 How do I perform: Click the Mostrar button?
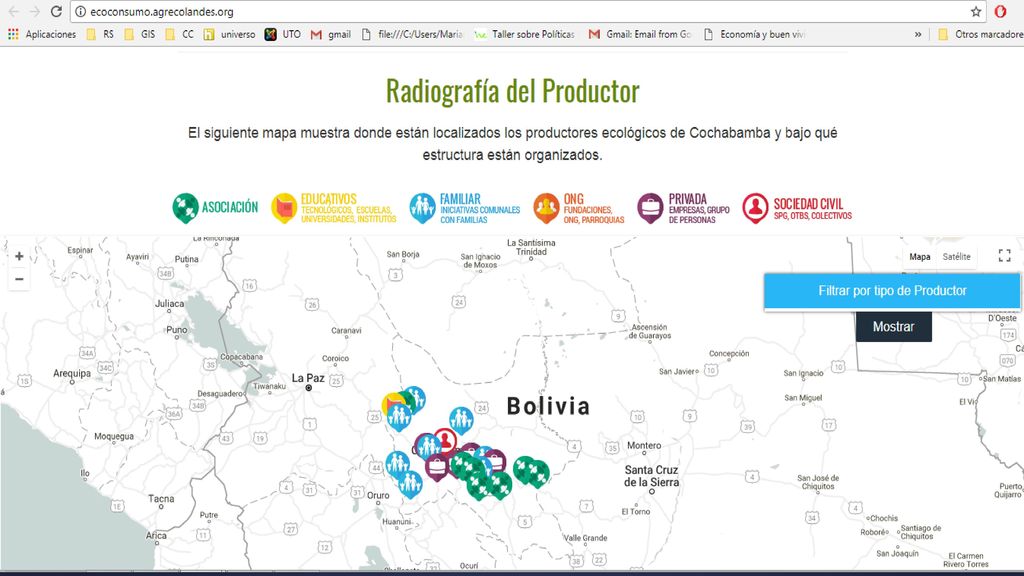pyautogui.click(x=893, y=327)
